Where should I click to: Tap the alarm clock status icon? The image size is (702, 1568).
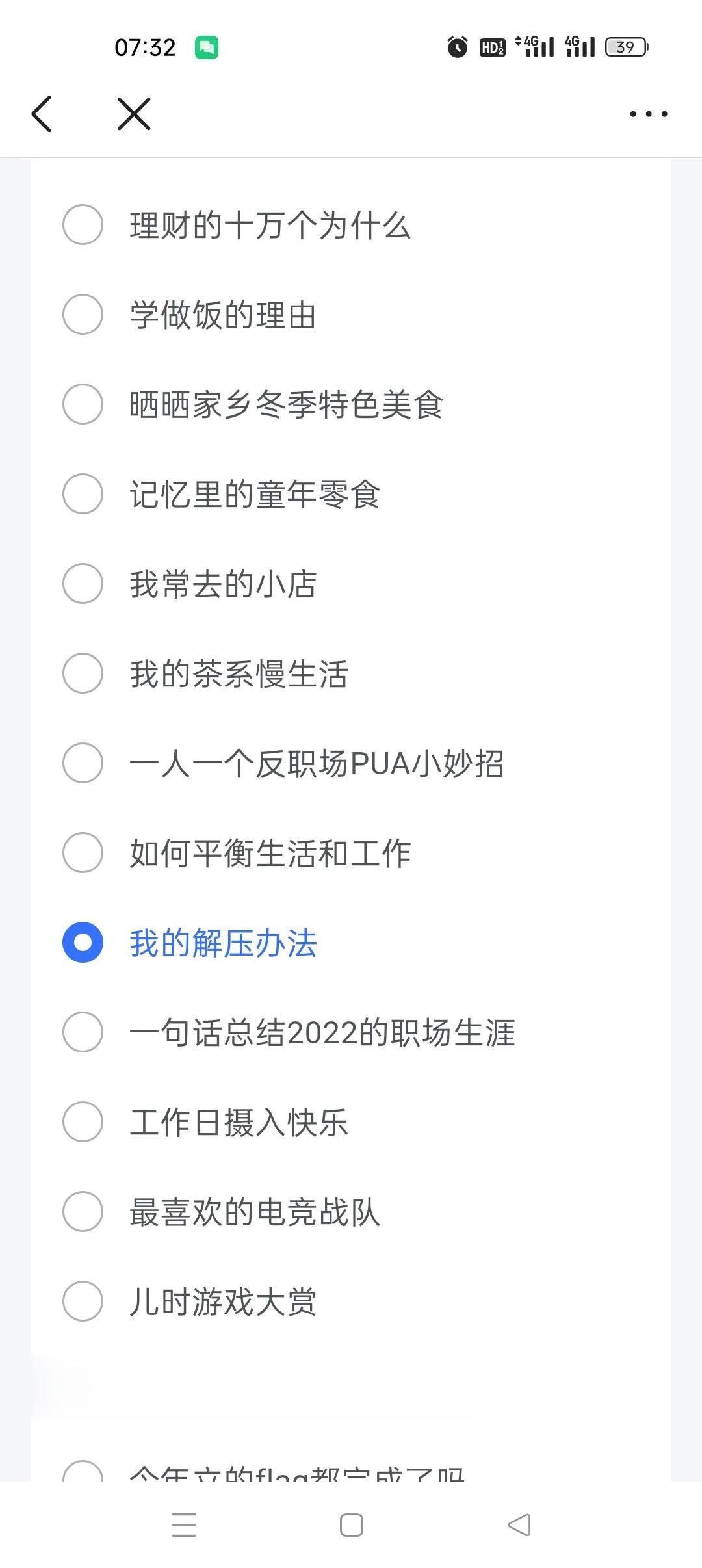click(457, 47)
